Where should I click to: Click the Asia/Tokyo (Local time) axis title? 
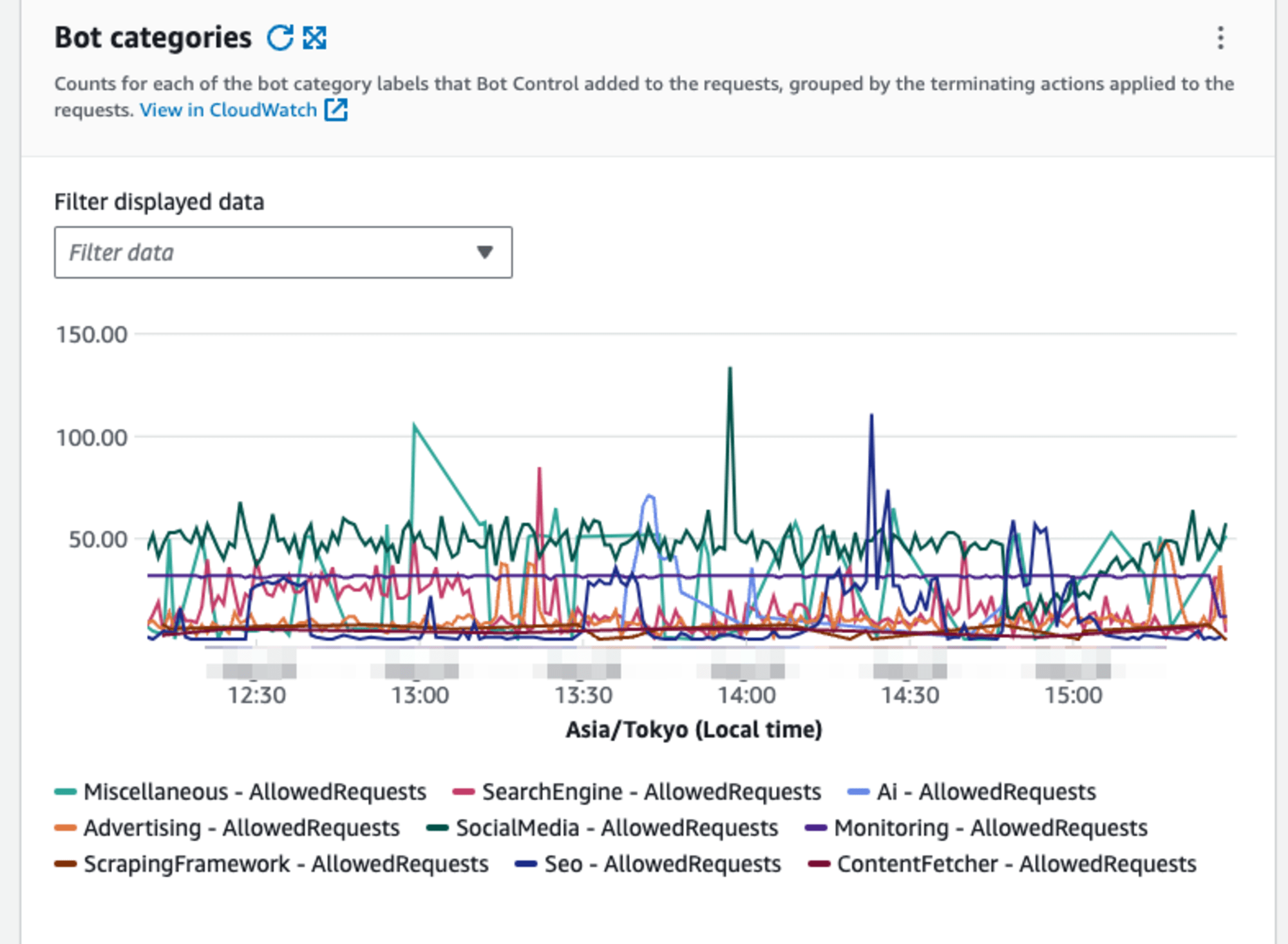tap(694, 730)
